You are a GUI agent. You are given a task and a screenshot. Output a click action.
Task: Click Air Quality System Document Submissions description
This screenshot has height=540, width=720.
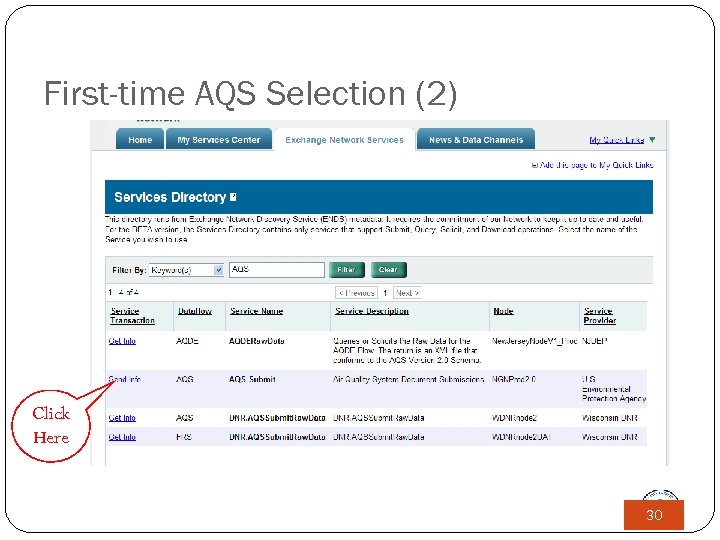408,379
